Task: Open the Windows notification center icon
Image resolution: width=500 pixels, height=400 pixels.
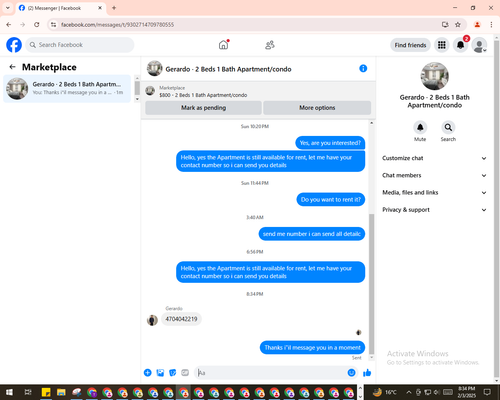Action: tap(487, 392)
